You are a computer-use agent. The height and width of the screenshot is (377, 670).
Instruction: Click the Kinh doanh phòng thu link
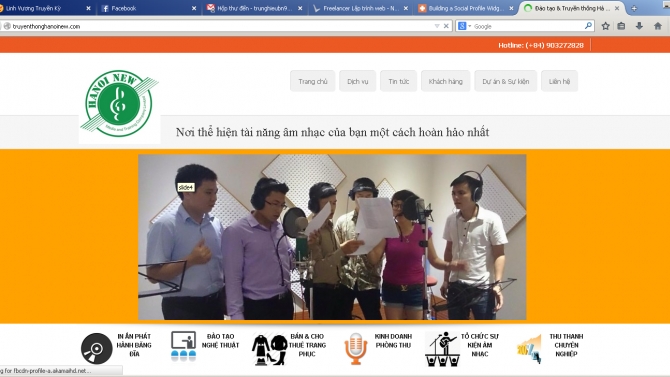(x=393, y=341)
